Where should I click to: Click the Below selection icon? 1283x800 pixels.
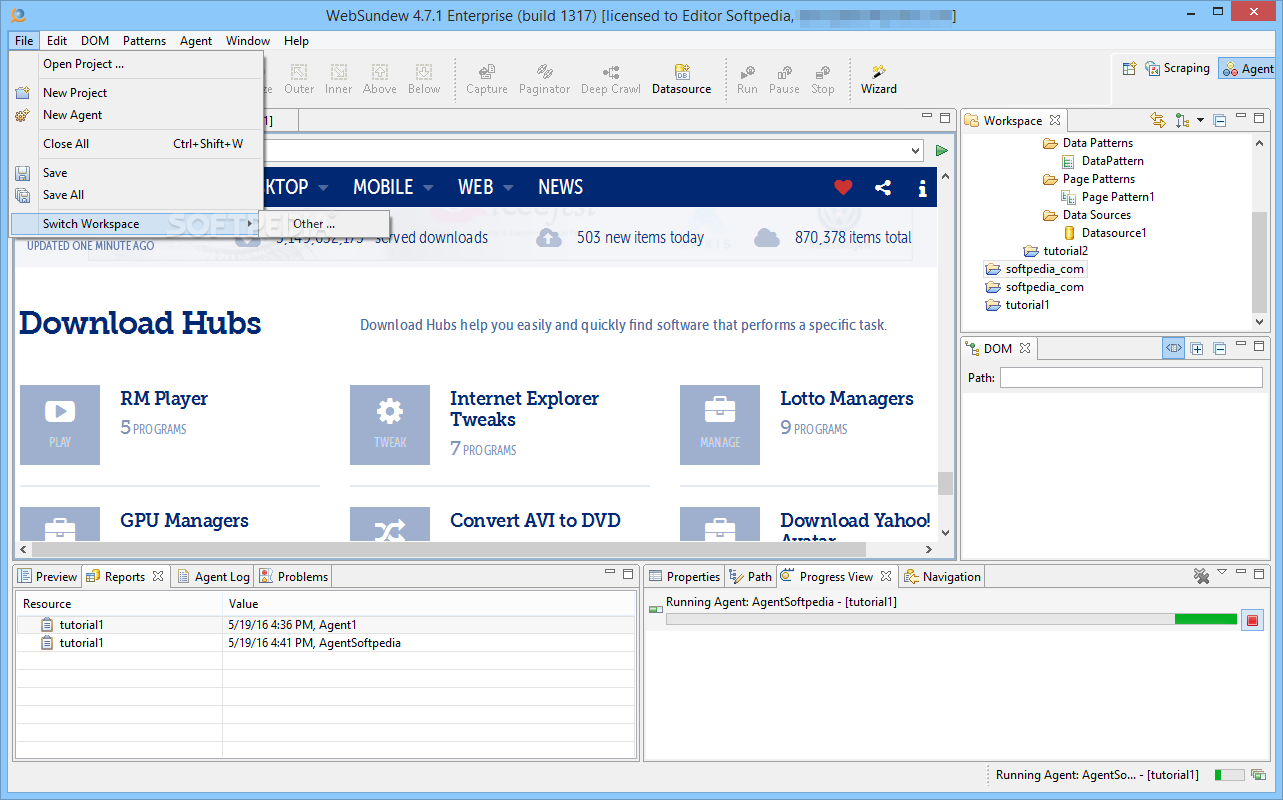tap(424, 73)
